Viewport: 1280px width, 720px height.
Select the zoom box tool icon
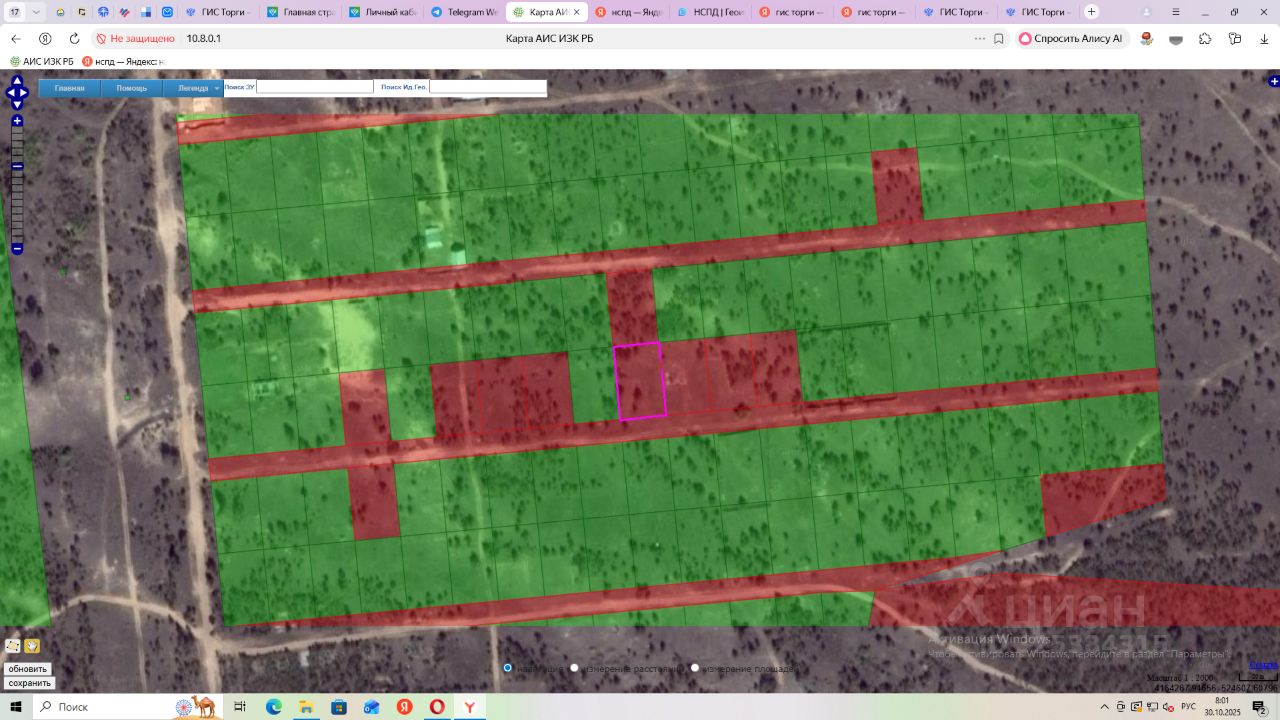[x=13, y=646]
